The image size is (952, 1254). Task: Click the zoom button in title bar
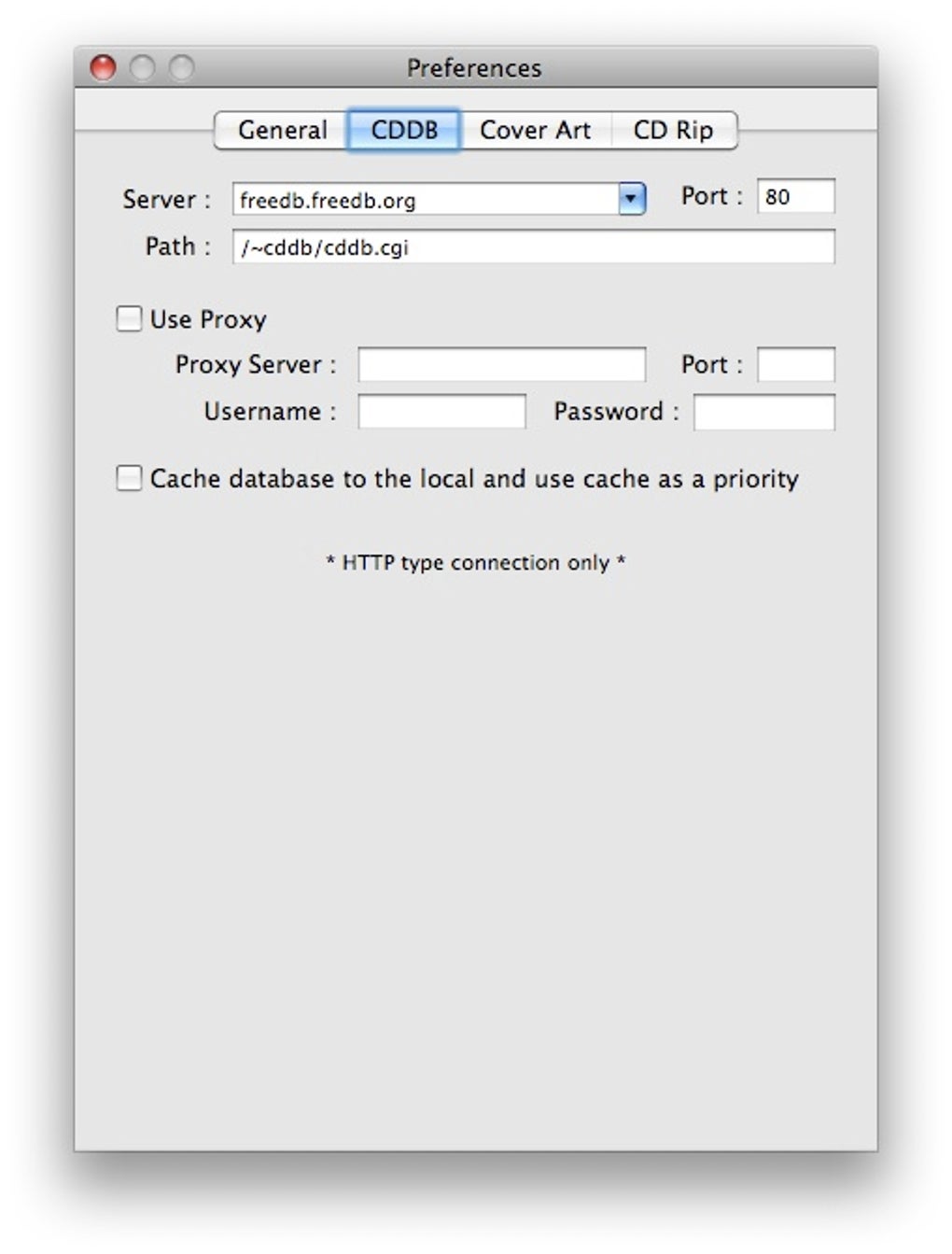181,68
